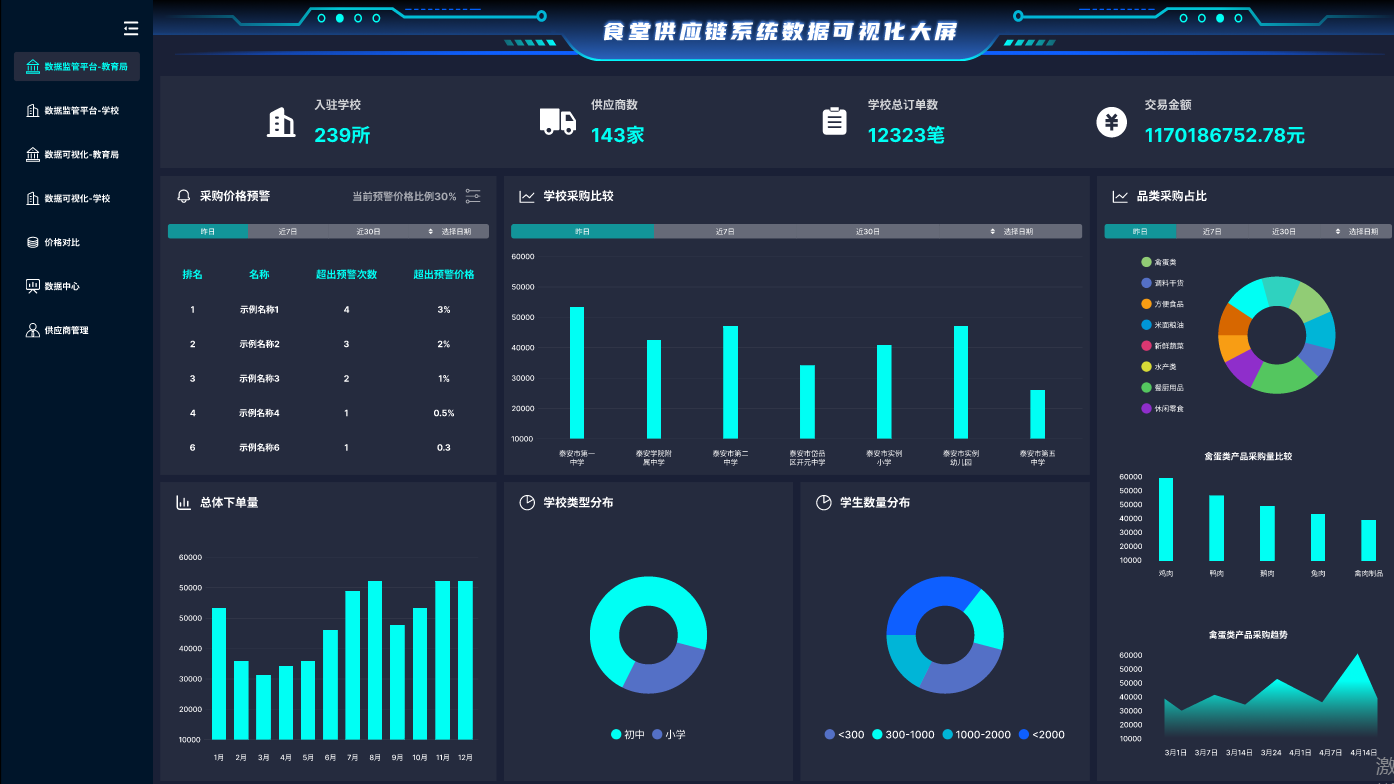The image size is (1394, 784).
Task: Toggle the 新鲜蔬菜 legend item in 品类采购占比
Action: pos(1164,346)
